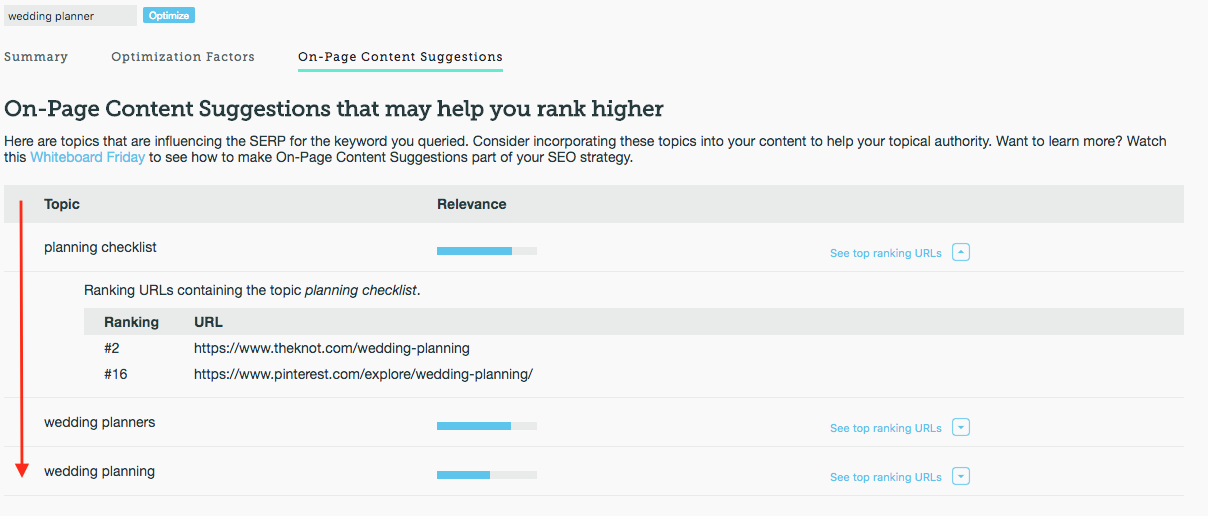The image size is (1208, 516).
Task: Expand wedding planners ranking URLs arrow
Action: (x=960, y=428)
